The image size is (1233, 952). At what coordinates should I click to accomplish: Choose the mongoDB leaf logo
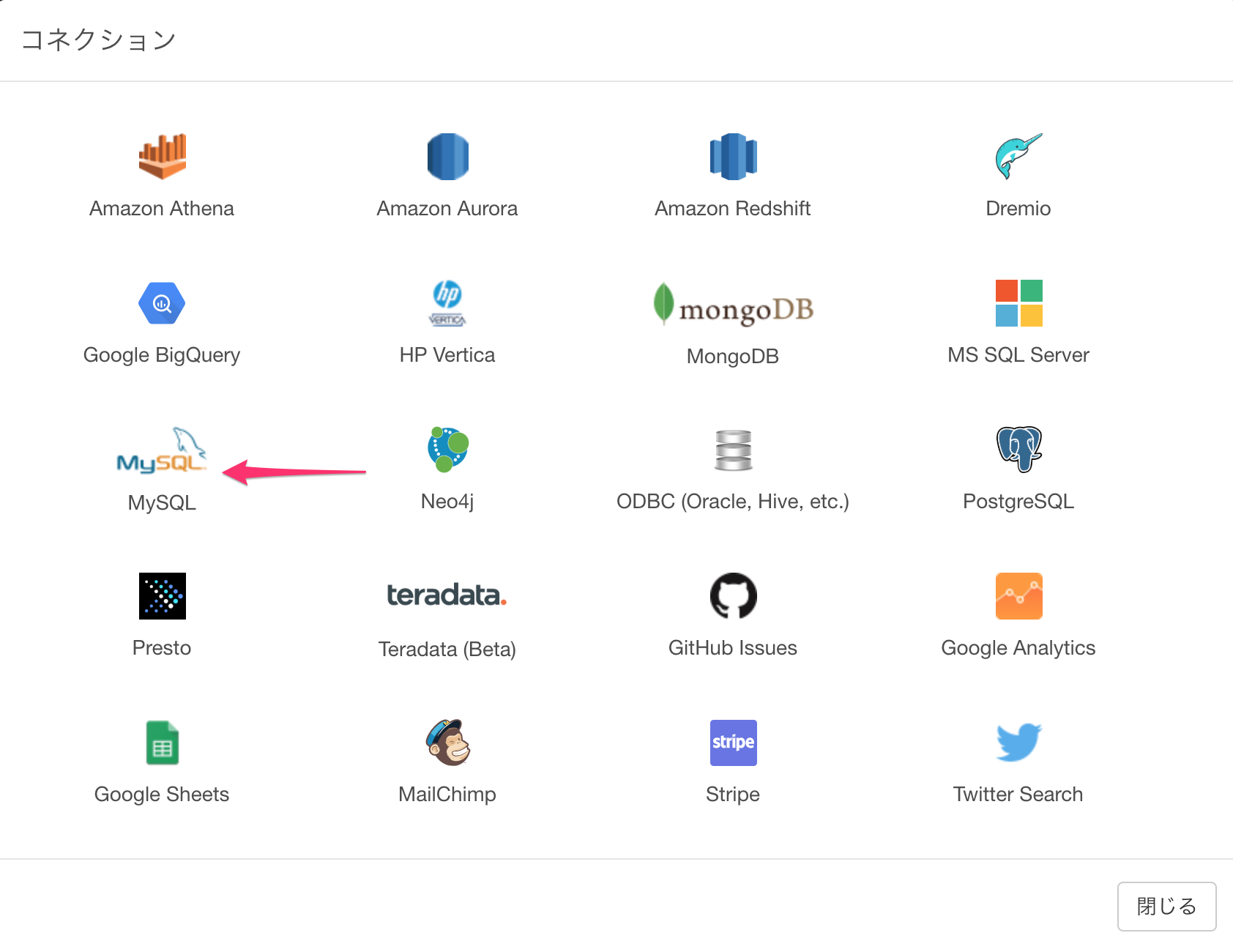pyautogui.click(x=733, y=304)
